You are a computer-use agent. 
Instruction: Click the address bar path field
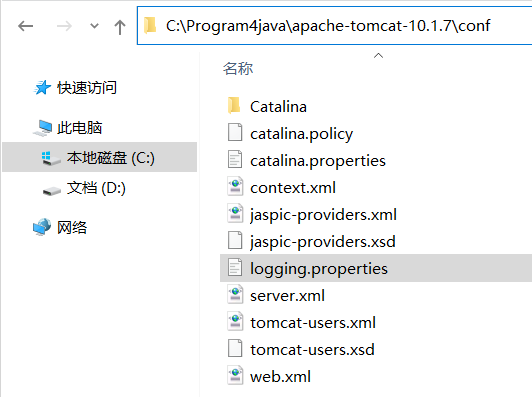pos(335,25)
